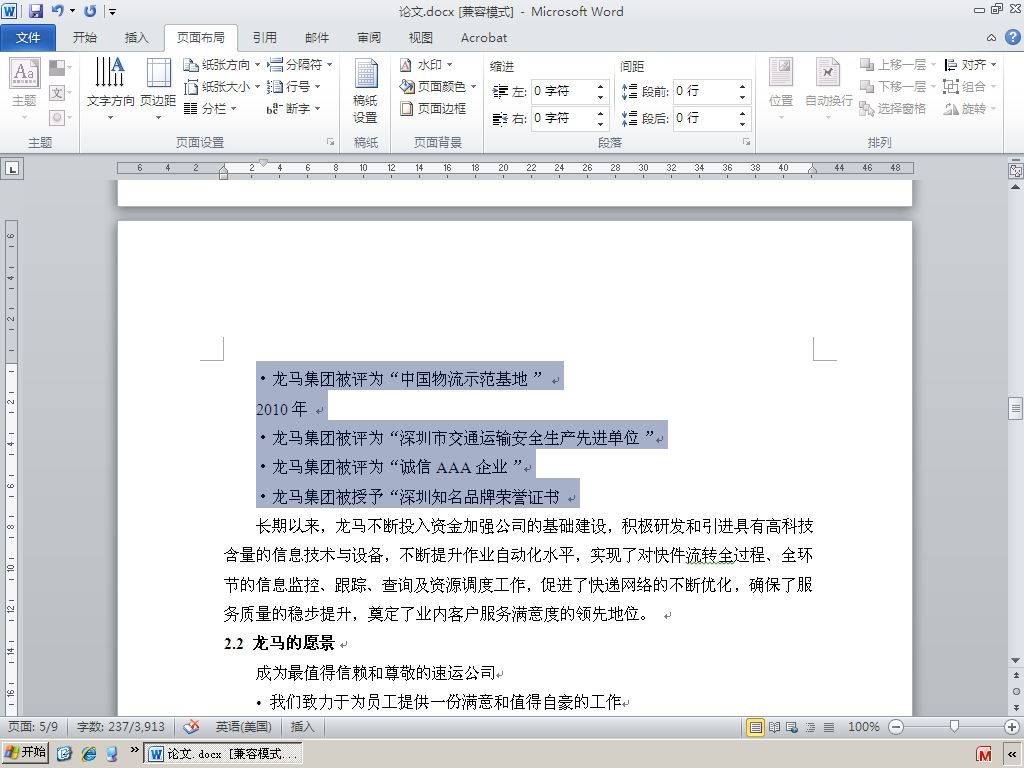
Task: Open Line Numbers (行号) options
Action: coord(294,86)
